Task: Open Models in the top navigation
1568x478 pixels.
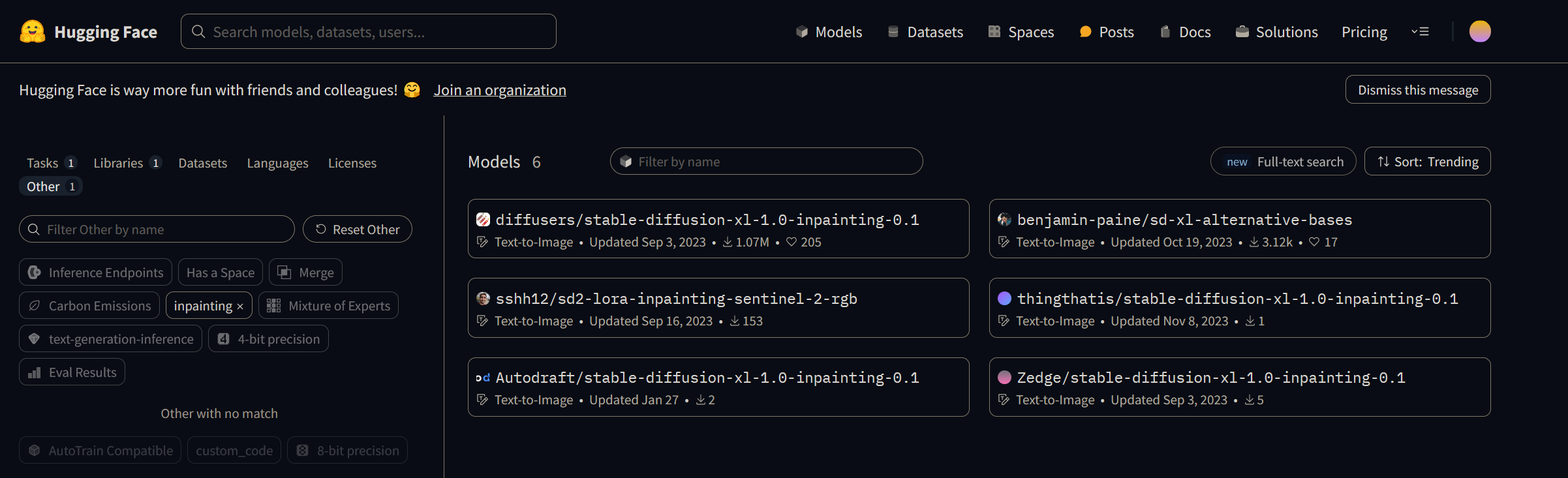Action: pos(829,32)
